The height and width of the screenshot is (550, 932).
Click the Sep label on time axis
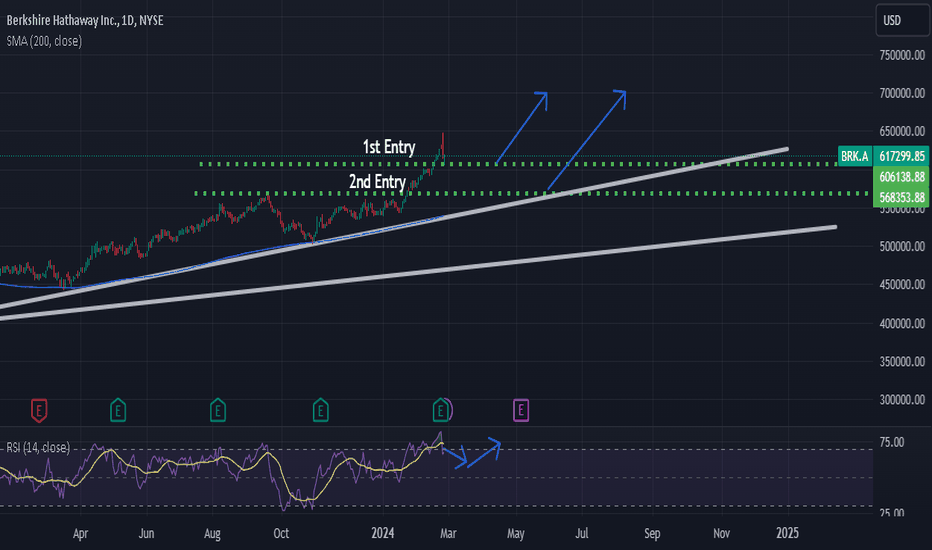pos(652,533)
